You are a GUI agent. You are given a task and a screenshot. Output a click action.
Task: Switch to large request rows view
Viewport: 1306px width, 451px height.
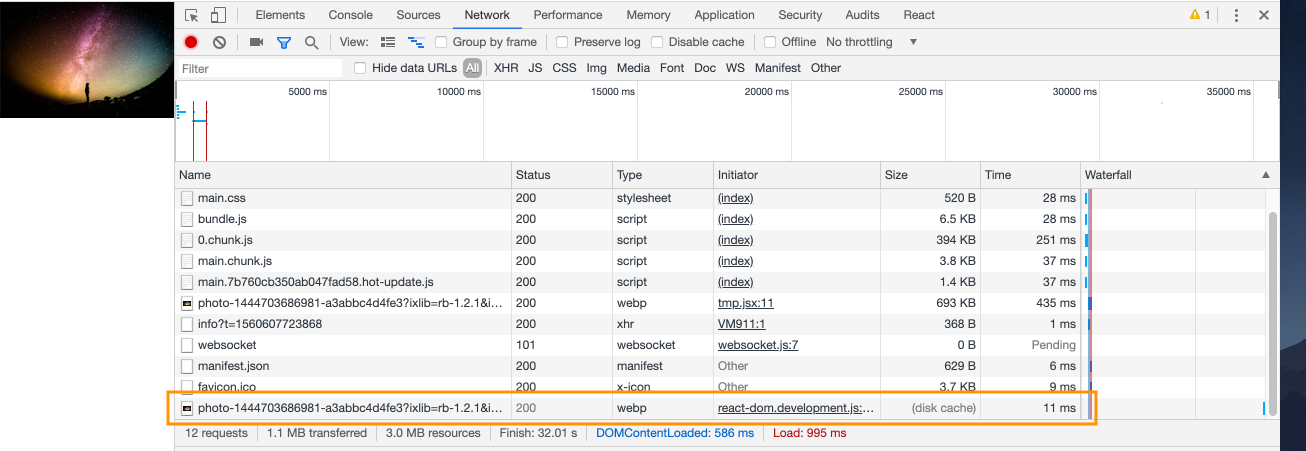388,42
